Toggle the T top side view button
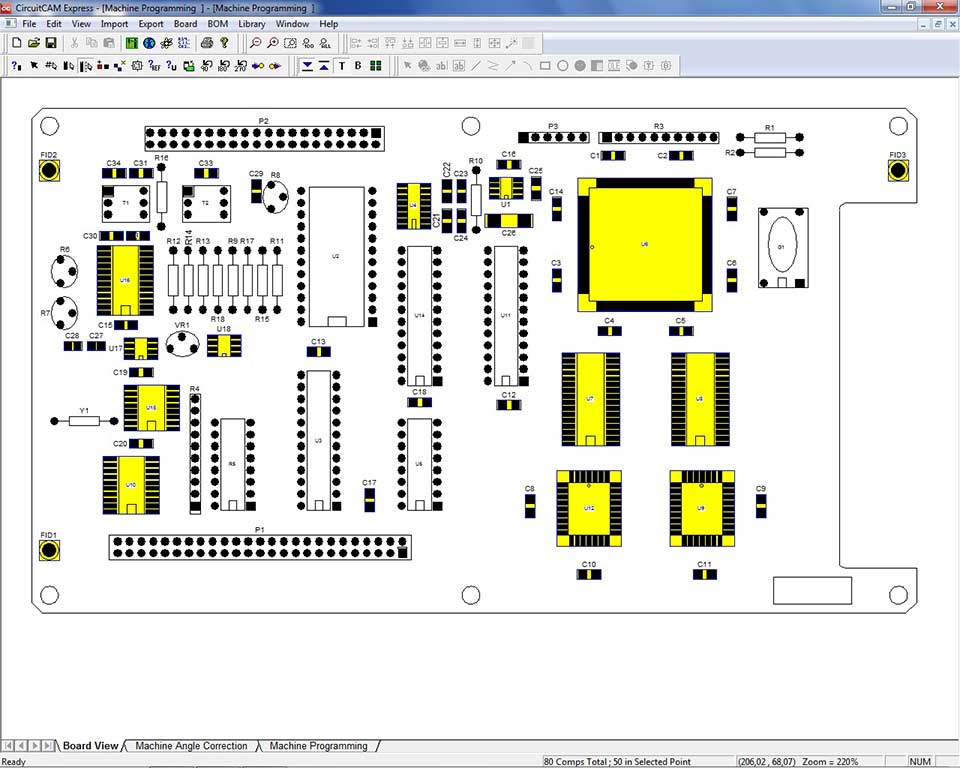960x768 pixels. click(x=342, y=66)
